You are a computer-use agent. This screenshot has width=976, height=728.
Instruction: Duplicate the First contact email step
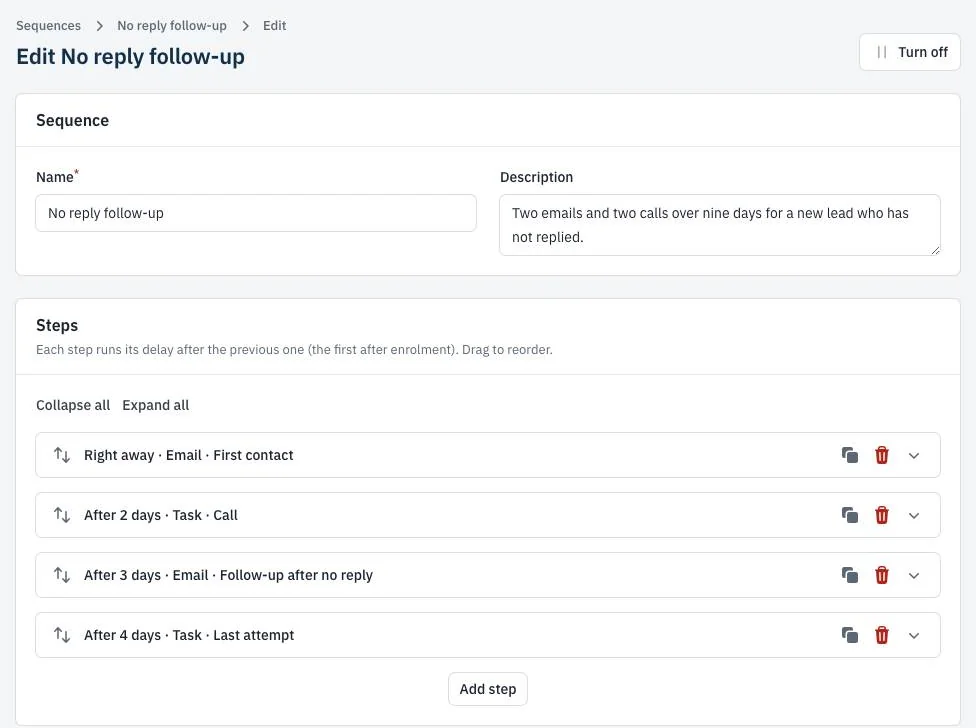coord(850,455)
